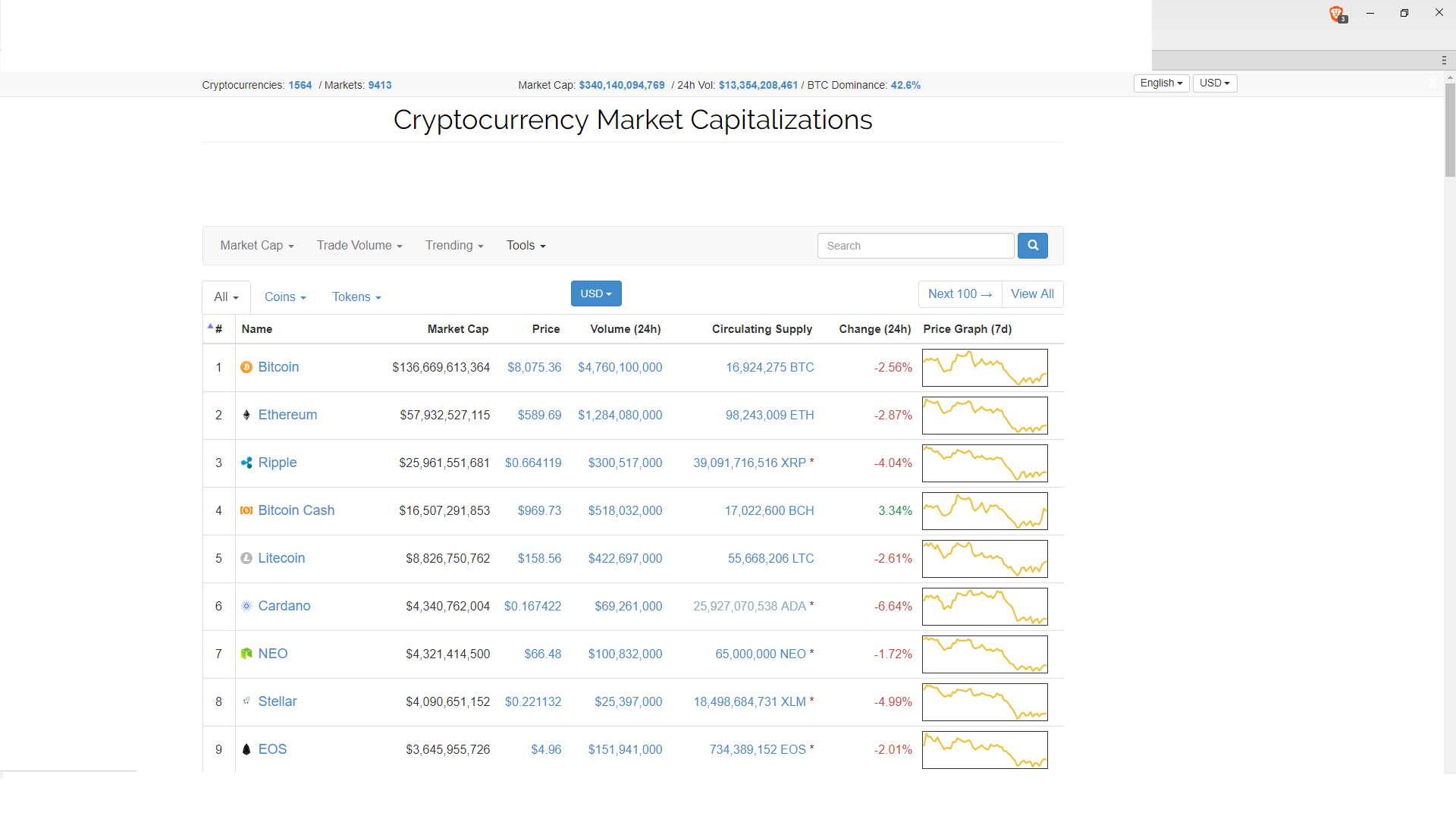Open the Bitcoin coin page link
The image size is (1456, 819).
coord(278,367)
